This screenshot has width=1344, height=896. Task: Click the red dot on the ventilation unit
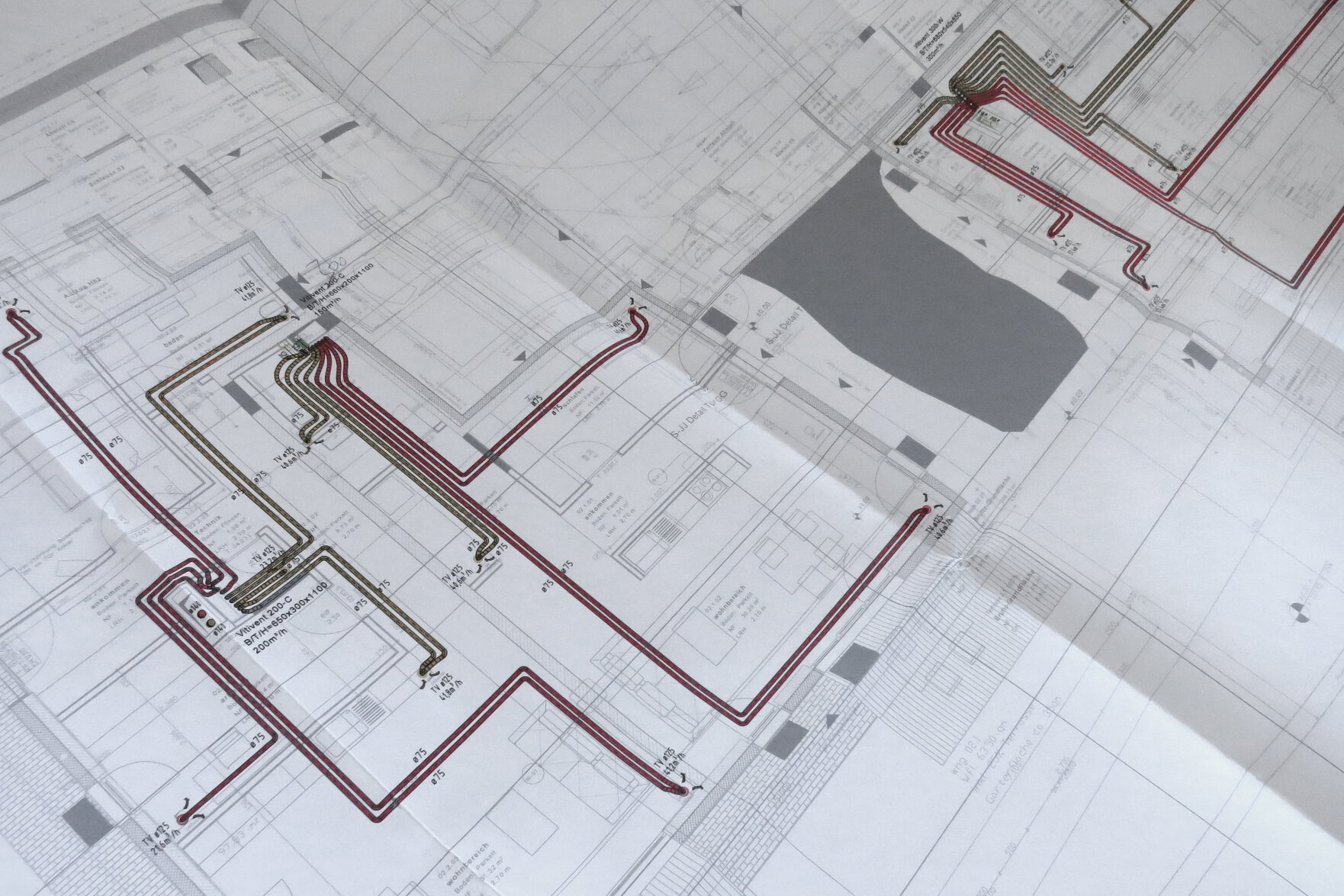pos(201,611)
